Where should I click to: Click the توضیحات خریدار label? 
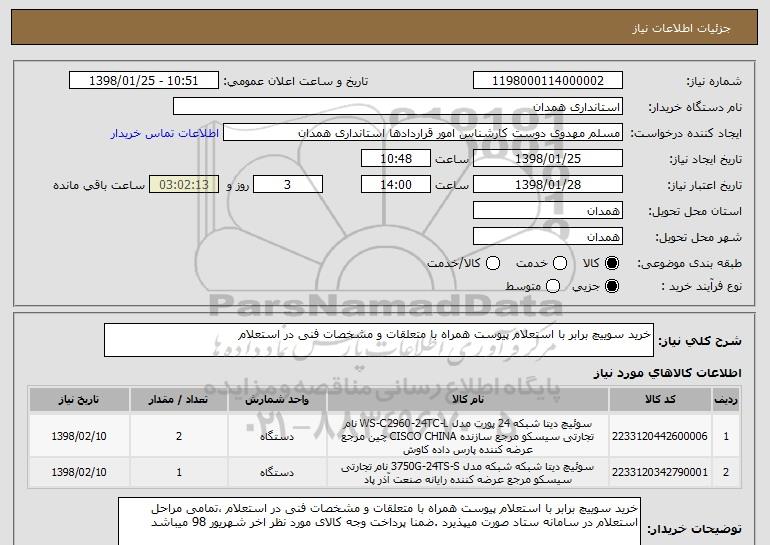click(694, 529)
